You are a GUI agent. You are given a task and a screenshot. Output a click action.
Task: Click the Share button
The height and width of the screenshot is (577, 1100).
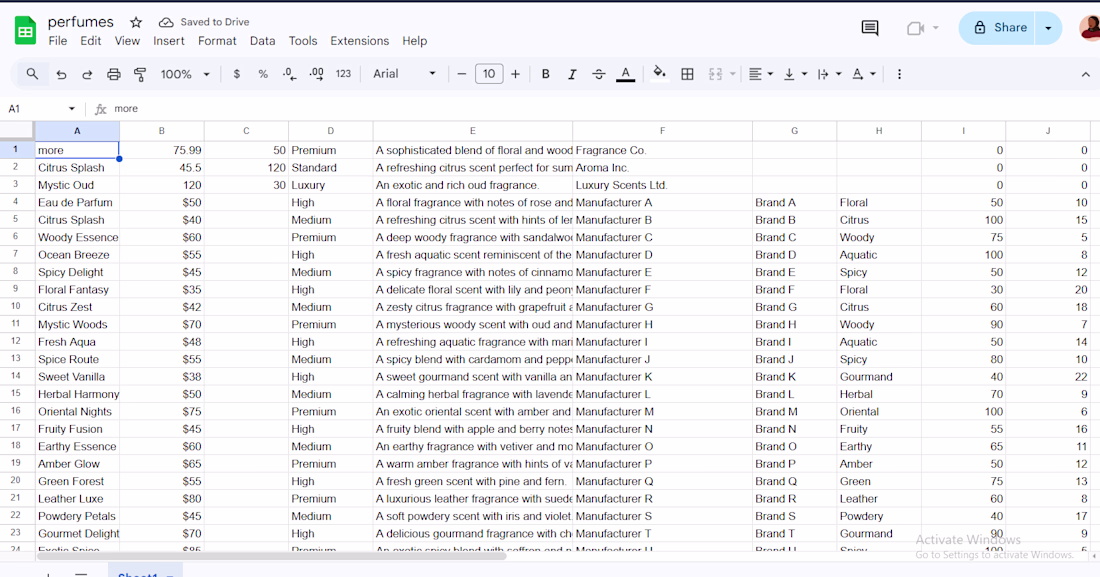tap(1000, 28)
